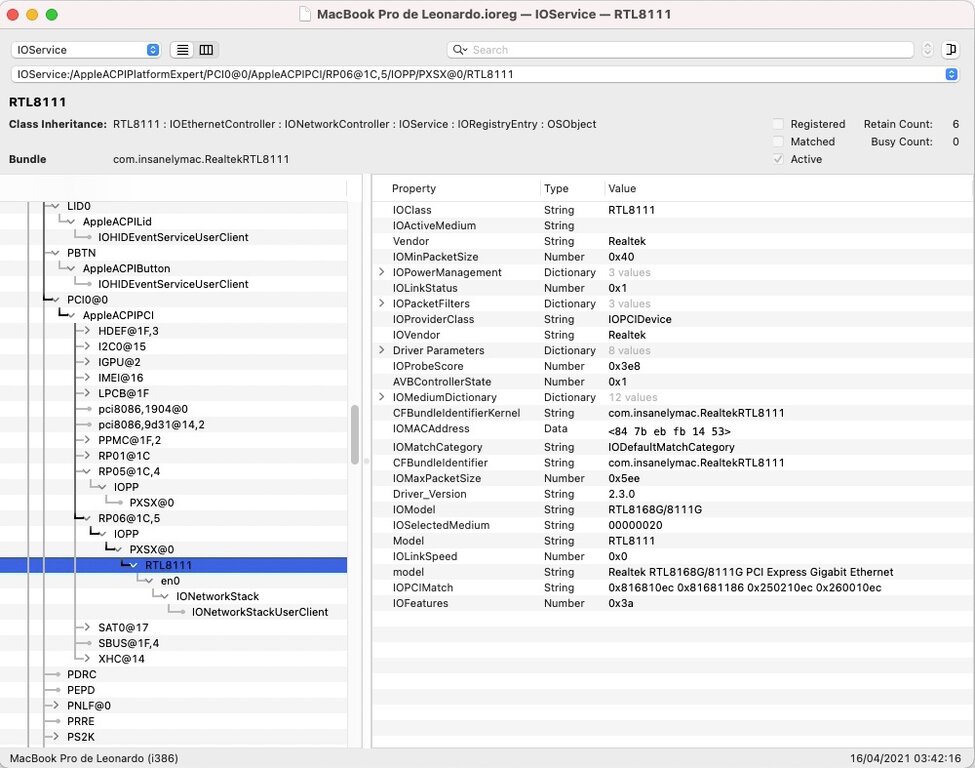The height and width of the screenshot is (768, 975).
Task: Click inside the Search field
Action: pos(680,50)
